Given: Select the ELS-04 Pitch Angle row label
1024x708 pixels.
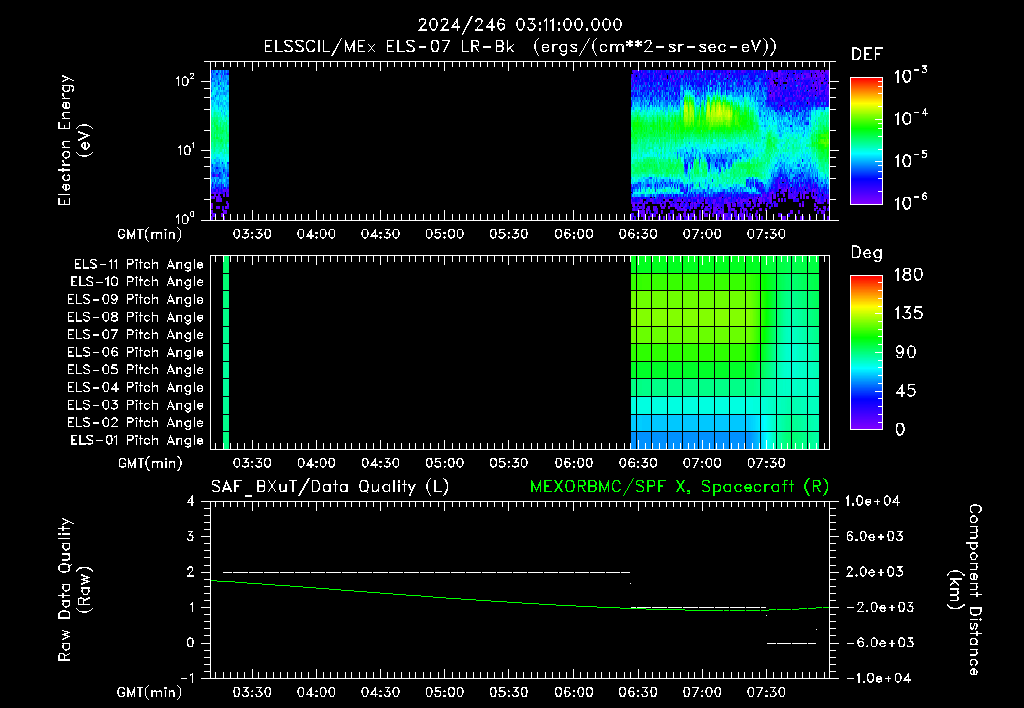Looking at the screenshot, I should coord(135,388).
